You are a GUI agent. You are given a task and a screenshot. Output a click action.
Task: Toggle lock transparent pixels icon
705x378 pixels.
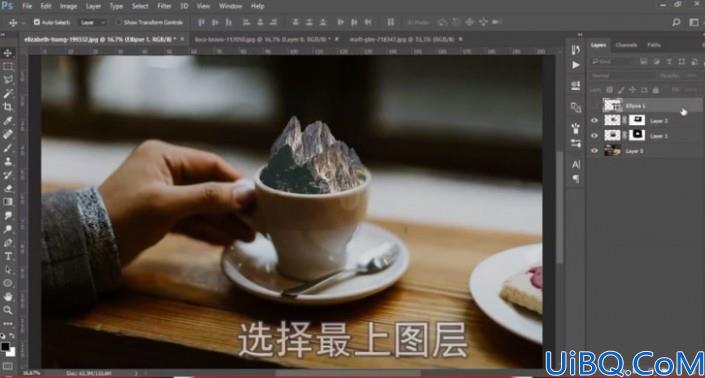click(609, 90)
